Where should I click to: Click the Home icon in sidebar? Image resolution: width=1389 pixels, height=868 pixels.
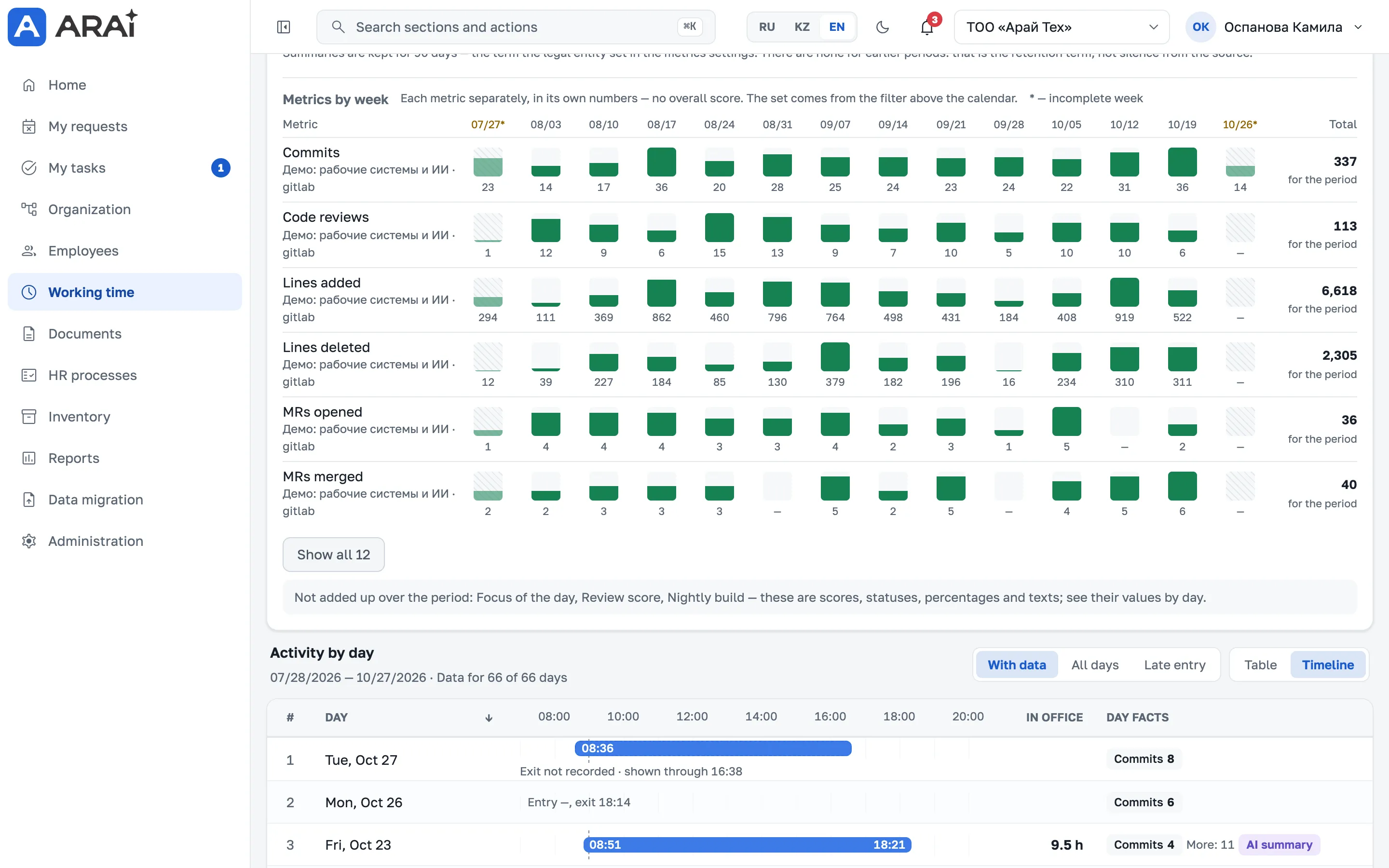point(29,85)
